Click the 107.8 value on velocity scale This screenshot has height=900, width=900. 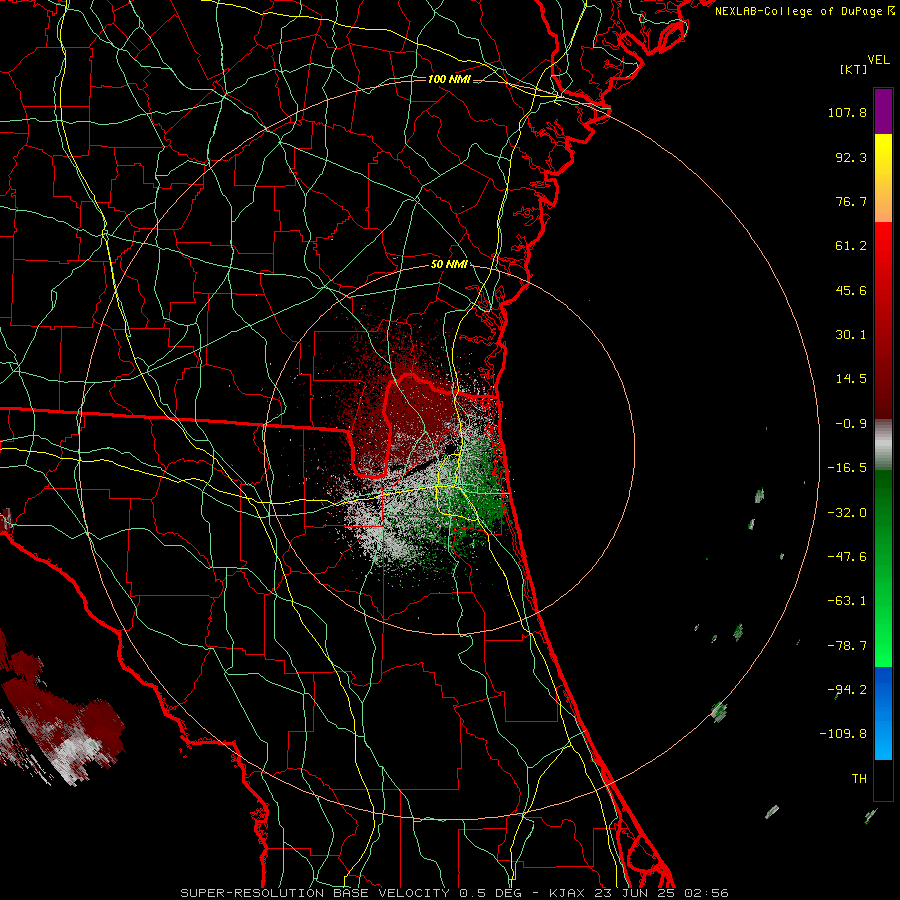point(847,112)
